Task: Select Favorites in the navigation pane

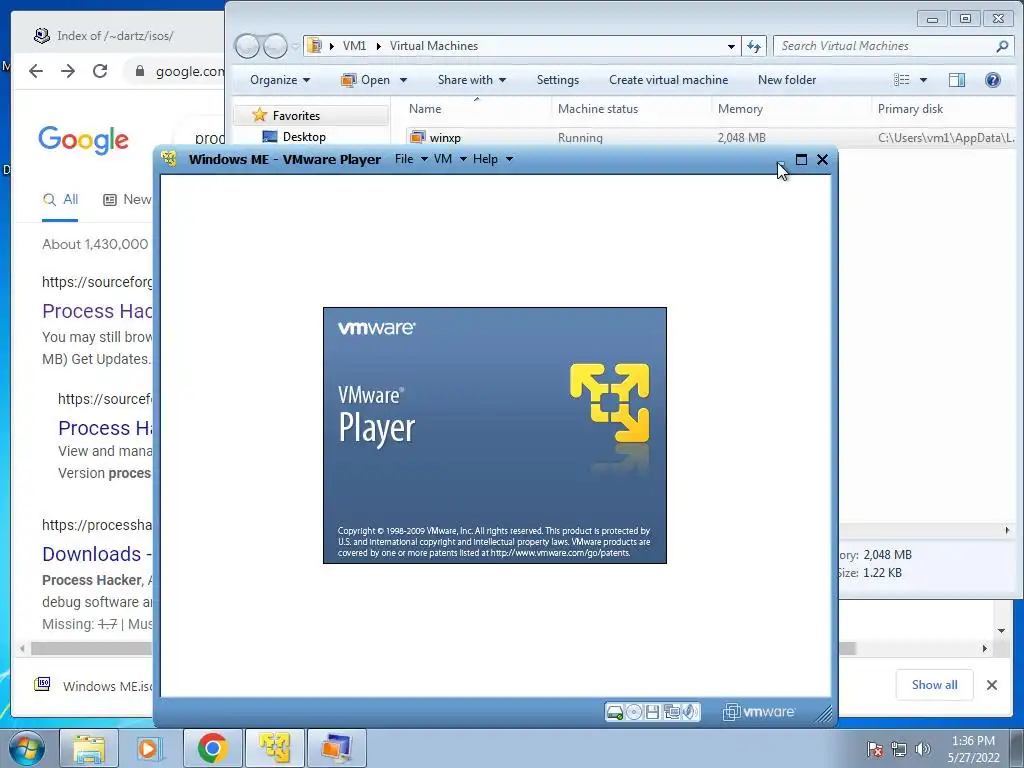Action: tap(296, 116)
